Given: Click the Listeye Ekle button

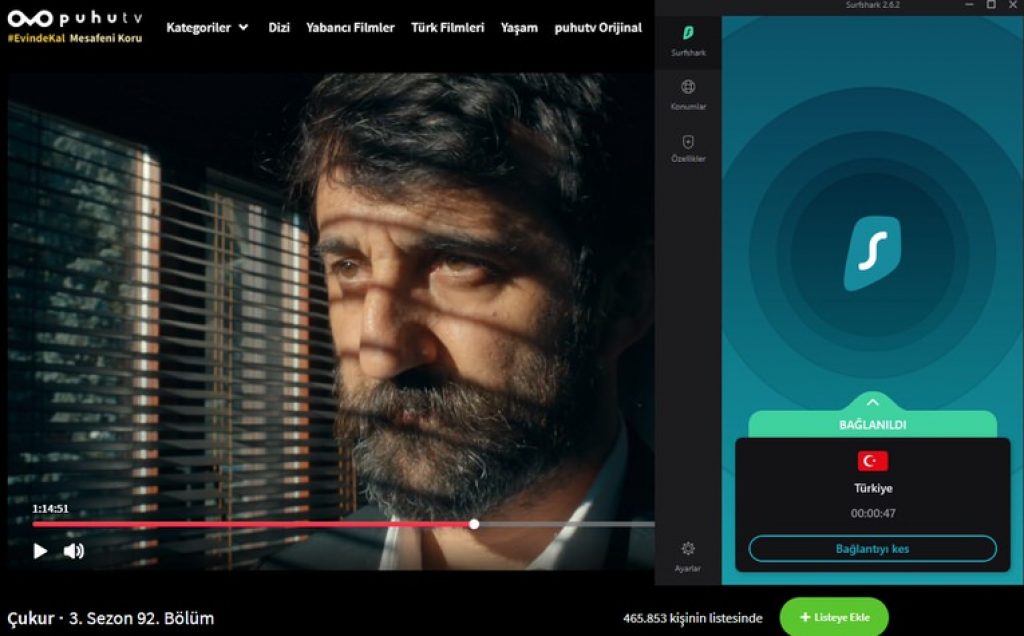Looking at the screenshot, I should [x=834, y=617].
